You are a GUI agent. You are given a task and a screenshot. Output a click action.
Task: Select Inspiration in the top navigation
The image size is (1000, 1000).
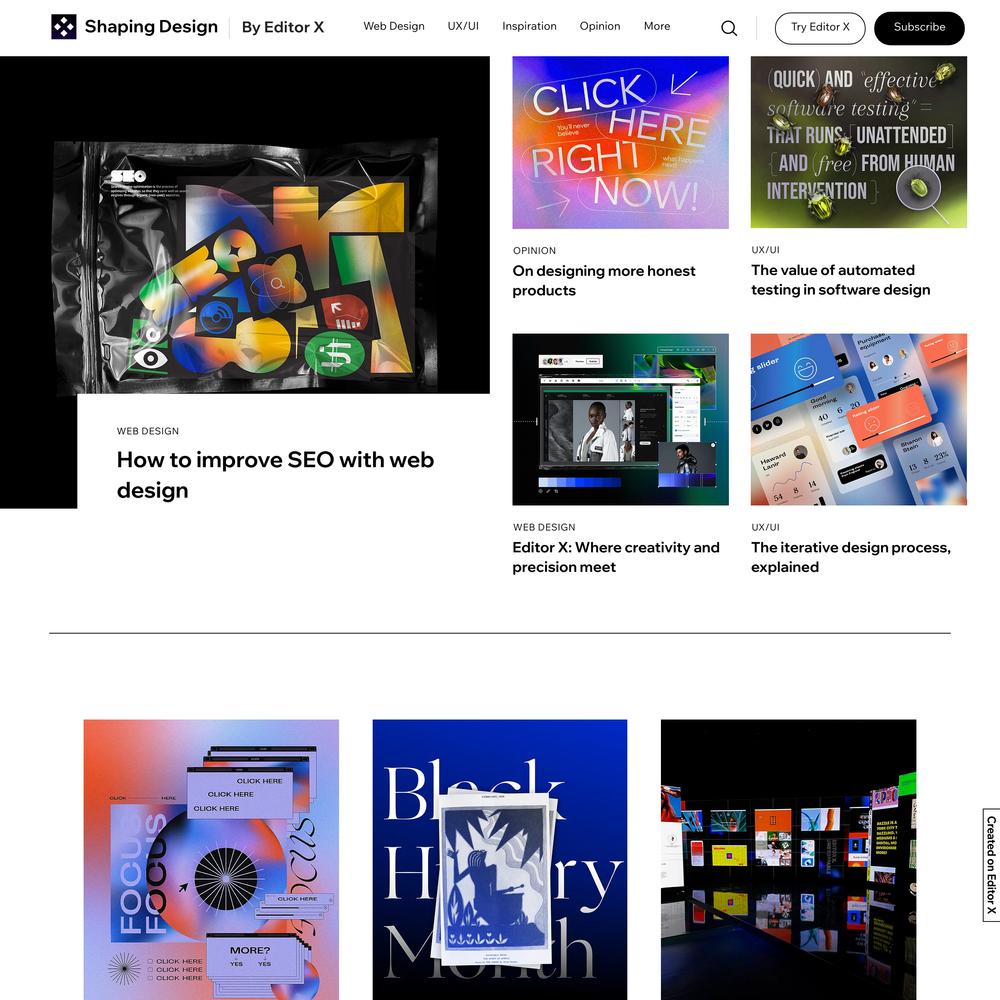529,26
